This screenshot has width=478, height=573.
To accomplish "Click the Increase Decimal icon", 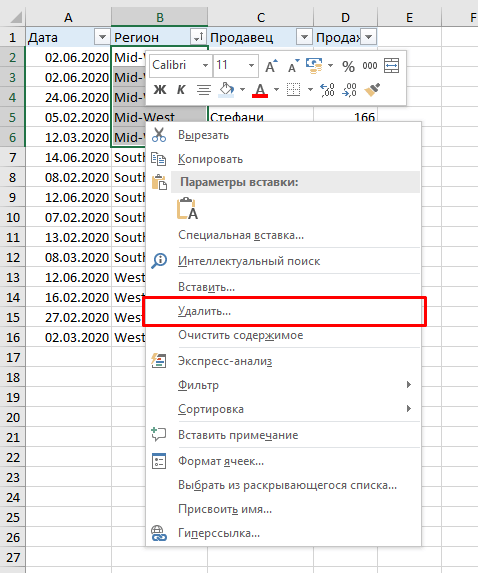I will point(327,90).
